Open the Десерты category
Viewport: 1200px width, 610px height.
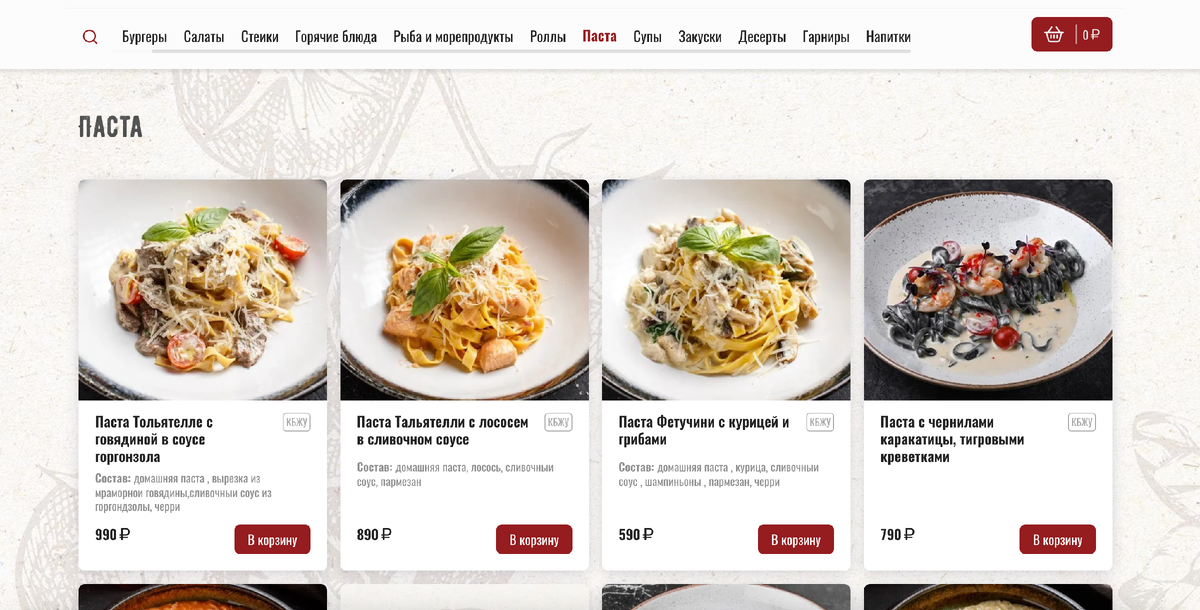762,37
